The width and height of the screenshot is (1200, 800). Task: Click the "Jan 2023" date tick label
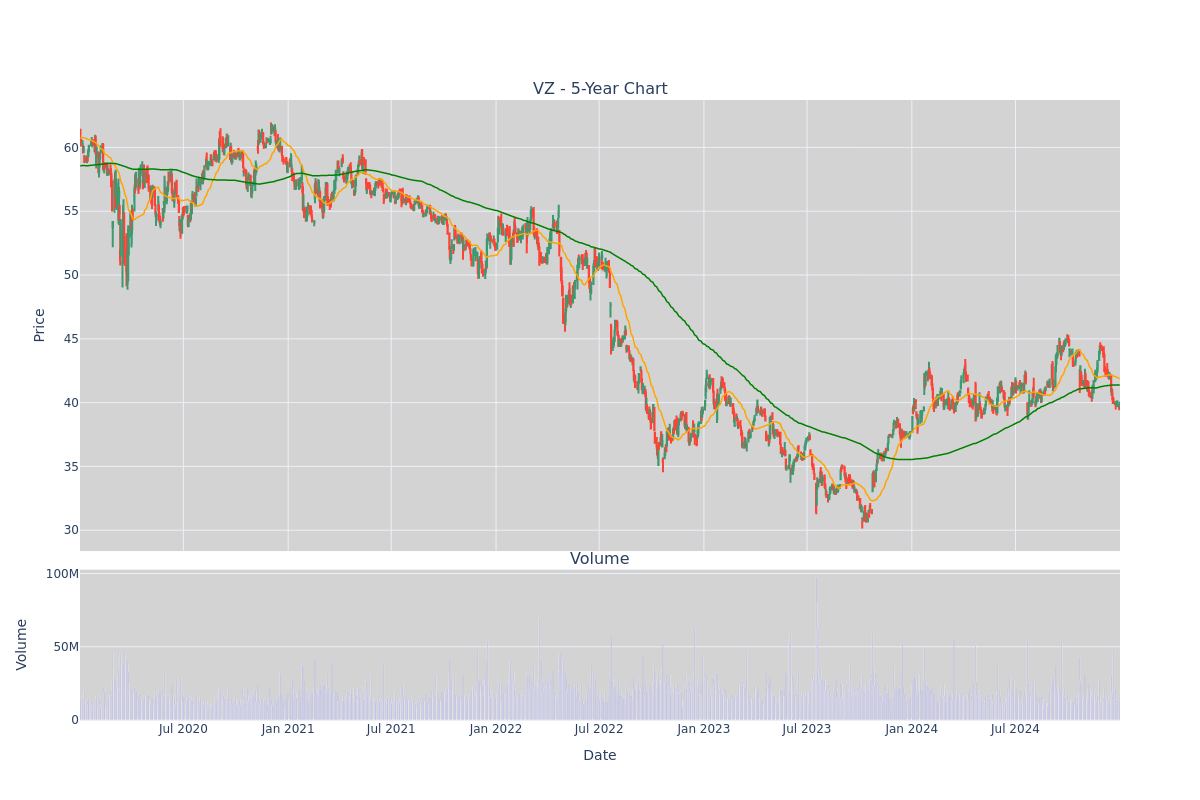(704, 729)
